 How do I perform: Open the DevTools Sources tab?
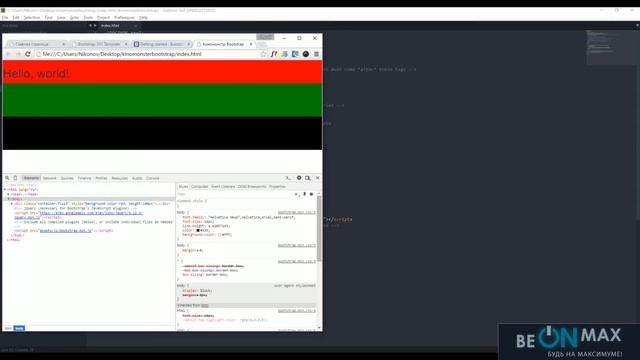[67, 178]
